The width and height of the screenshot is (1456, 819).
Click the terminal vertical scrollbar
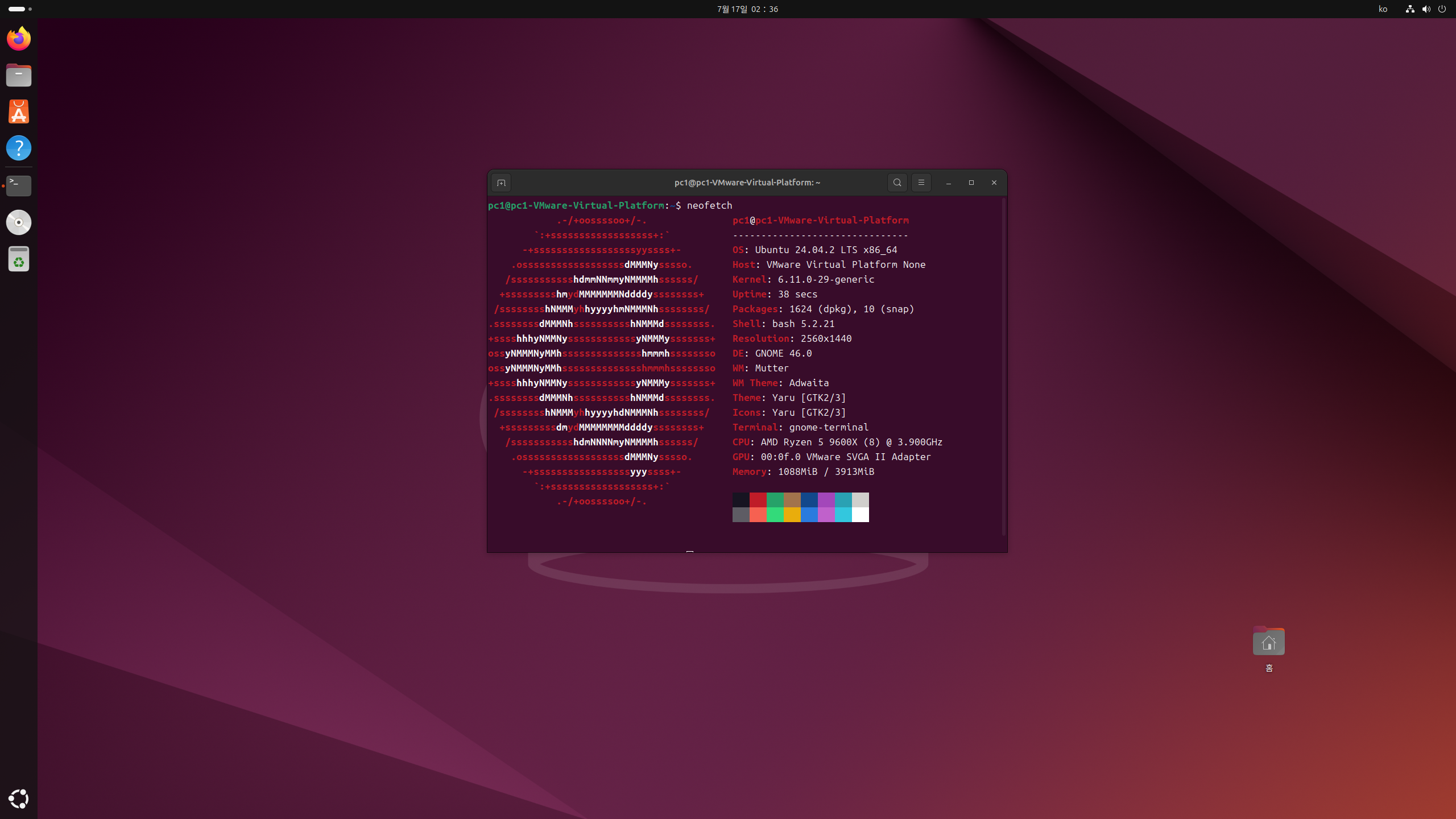(1004, 367)
